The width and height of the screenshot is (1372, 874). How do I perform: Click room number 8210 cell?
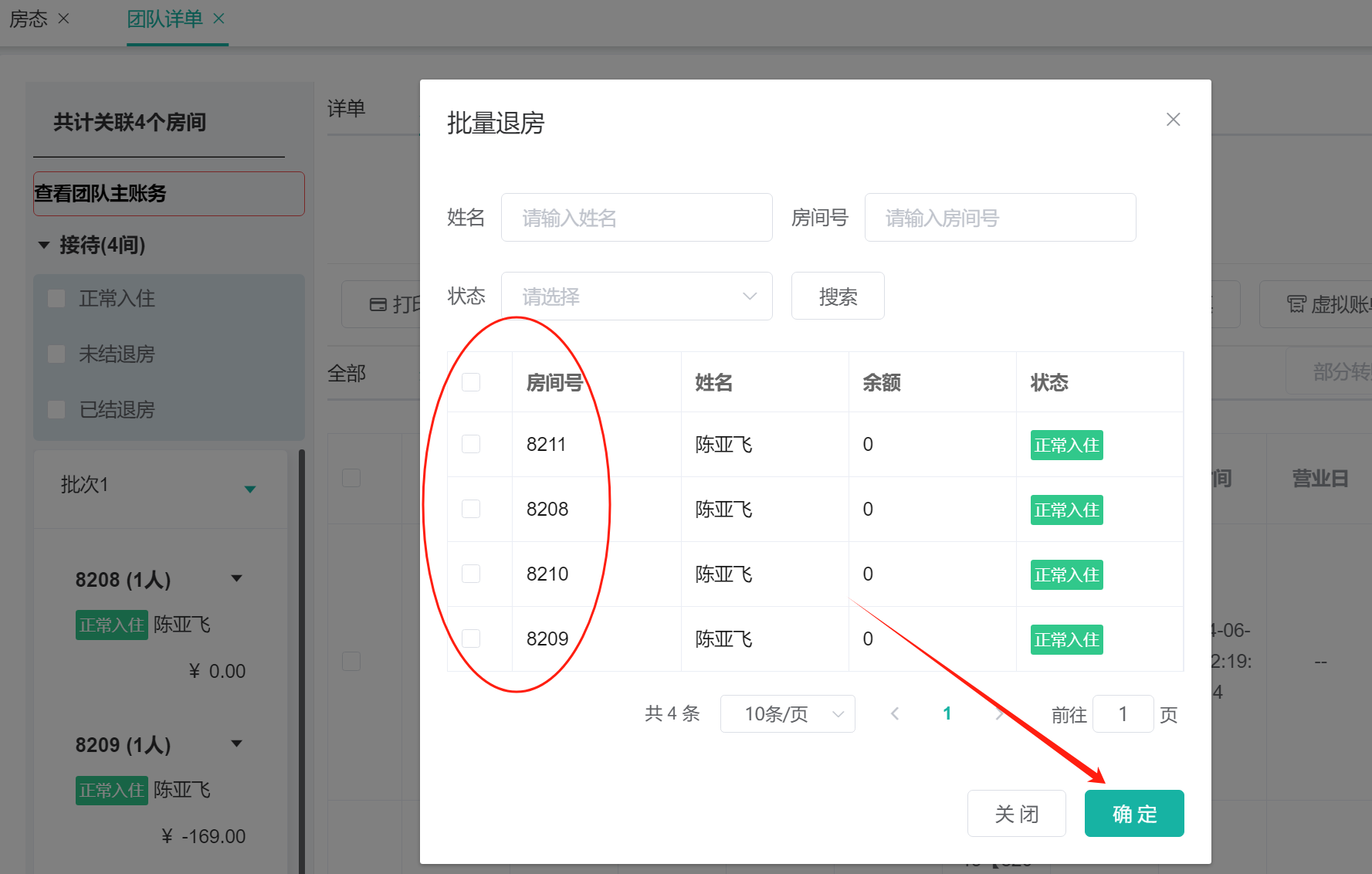[547, 574]
